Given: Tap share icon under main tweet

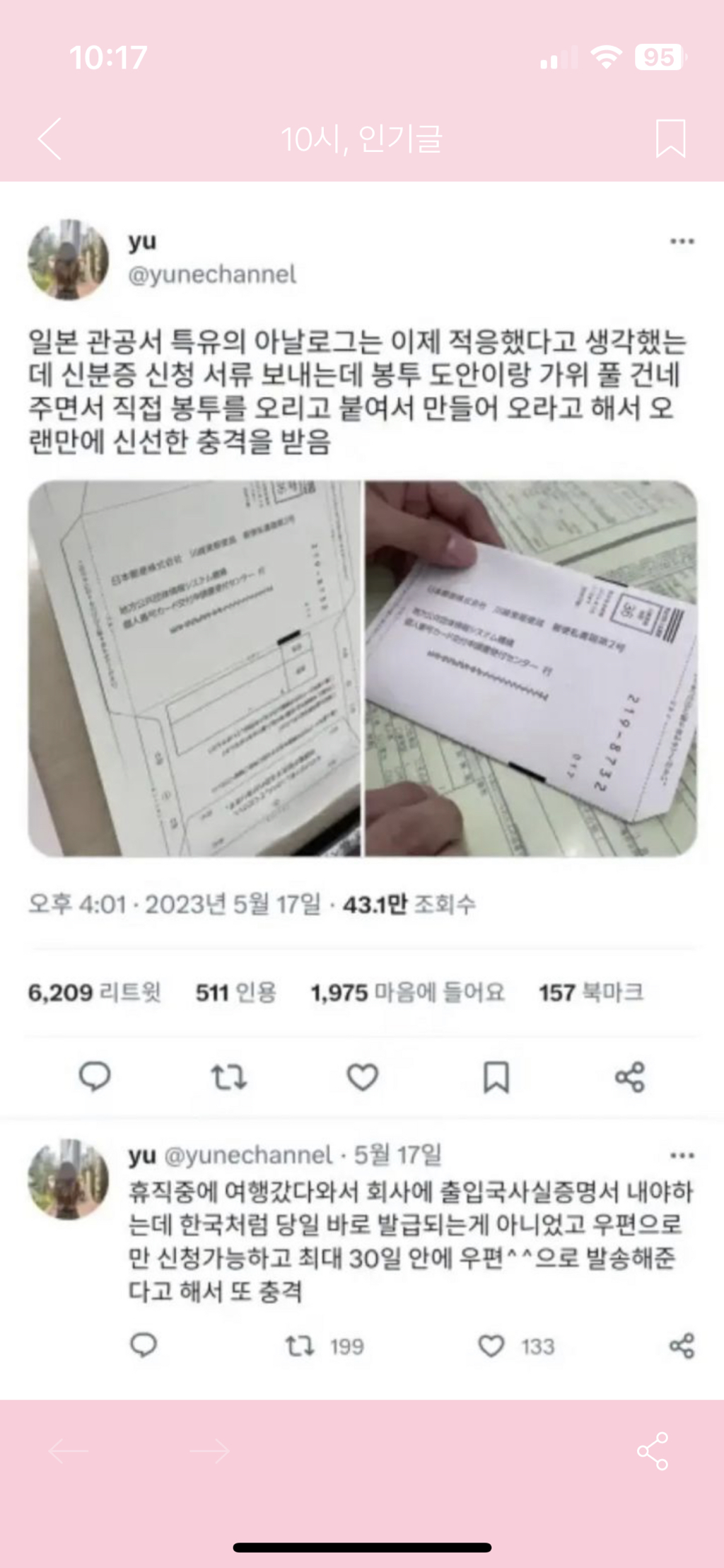Looking at the screenshot, I should [x=629, y=1077].
